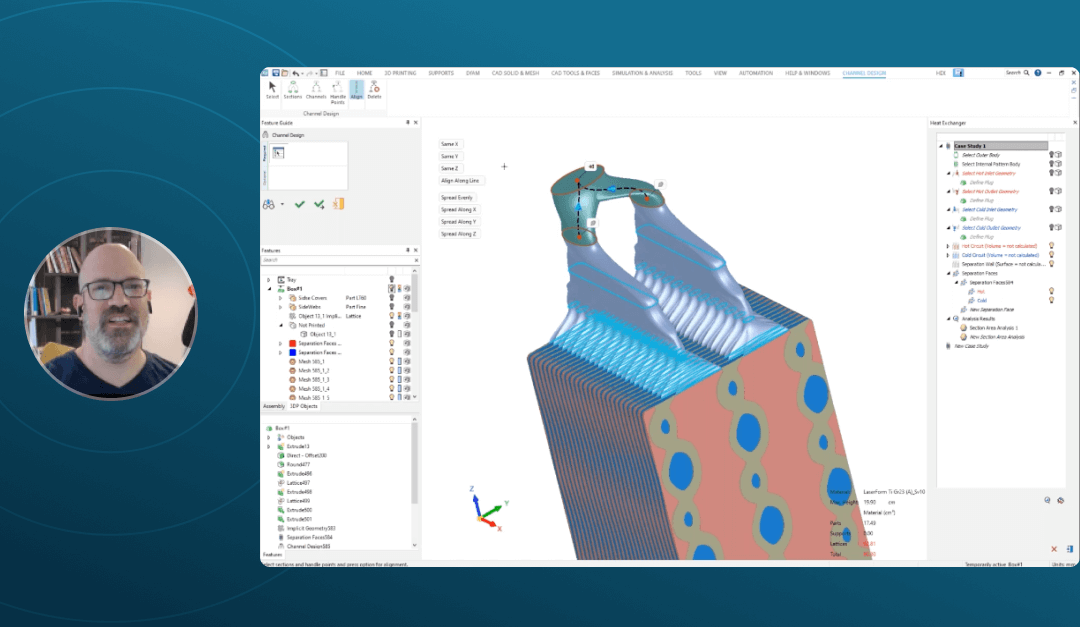Expand the Tray tree node
This screenshot has width=1080, height=627.
[268, 280]
